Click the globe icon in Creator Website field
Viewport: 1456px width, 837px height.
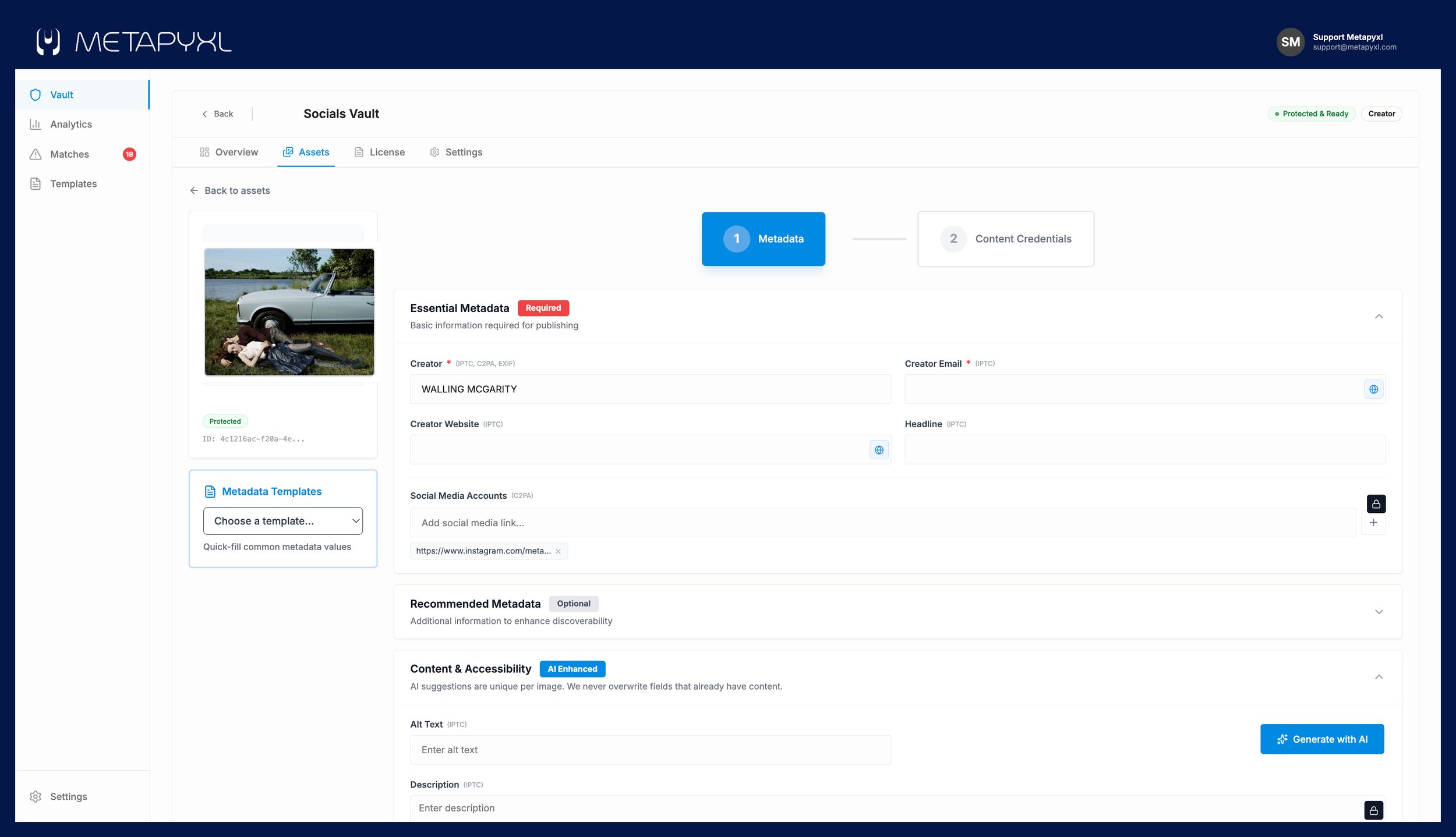click(879, 450)
